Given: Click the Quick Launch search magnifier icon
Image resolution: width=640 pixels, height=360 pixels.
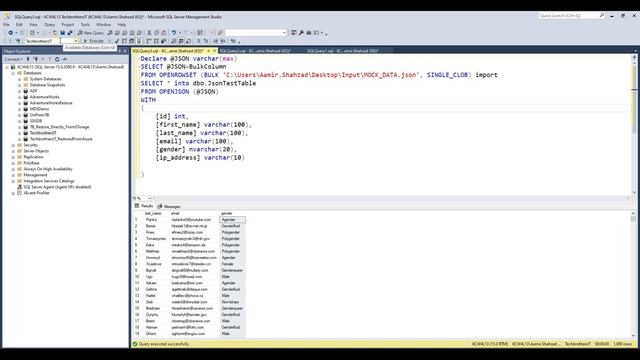Looking at the screenshot, I should tap(602, 16).
